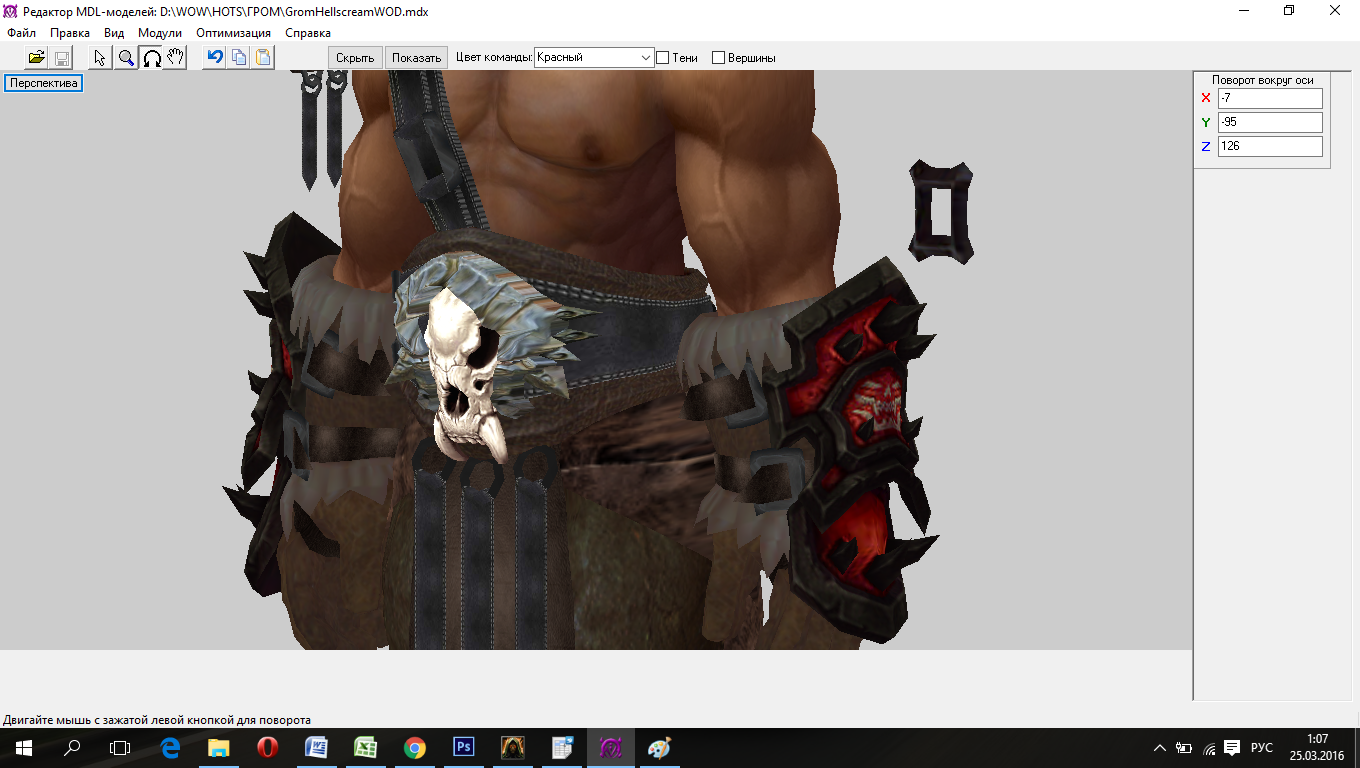The image size is (1360, 768).
Task: Undo with the blue arrow icon
Action: point(214,57)
